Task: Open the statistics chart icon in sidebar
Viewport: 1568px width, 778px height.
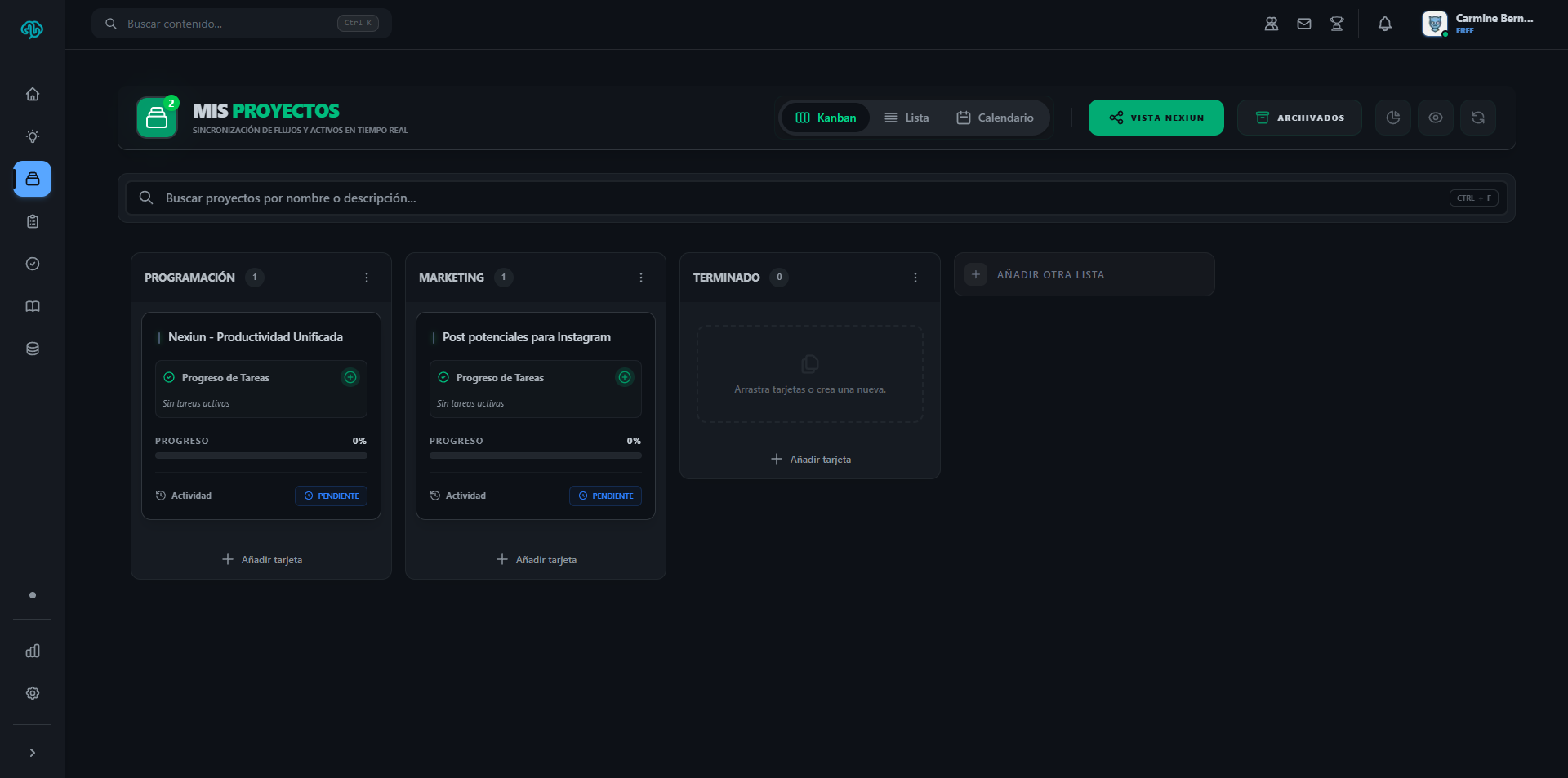Action: 33,651
